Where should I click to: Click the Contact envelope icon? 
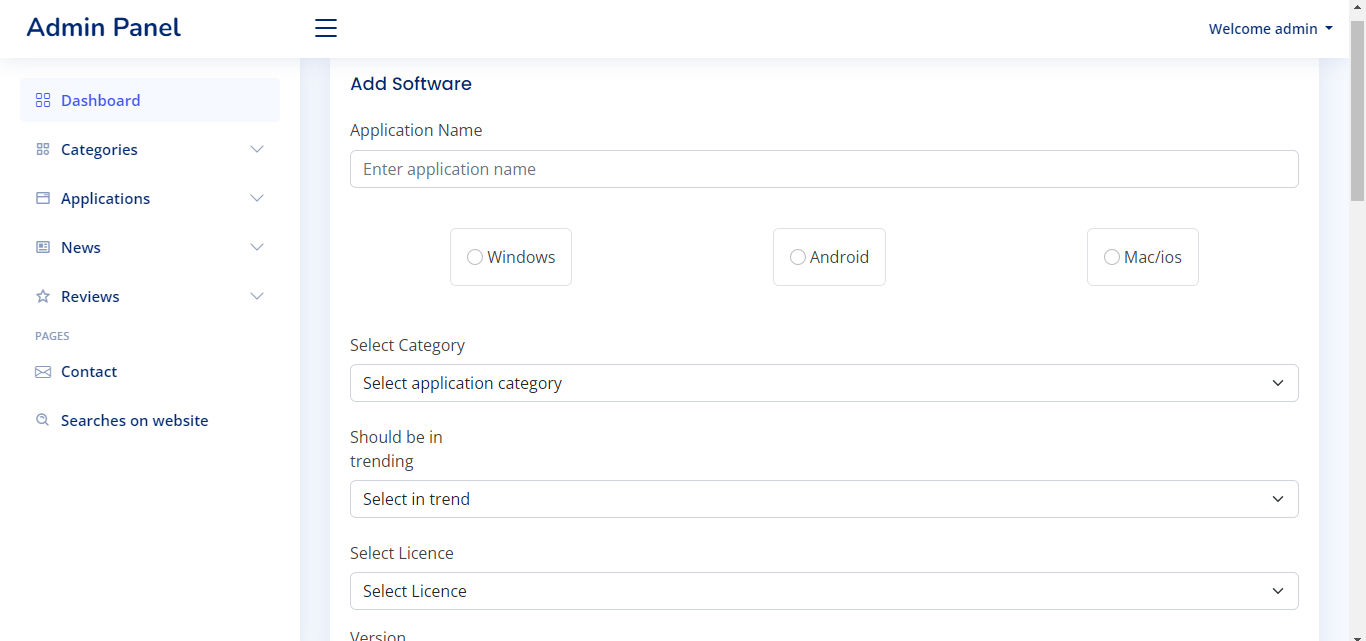coord(43,372)
